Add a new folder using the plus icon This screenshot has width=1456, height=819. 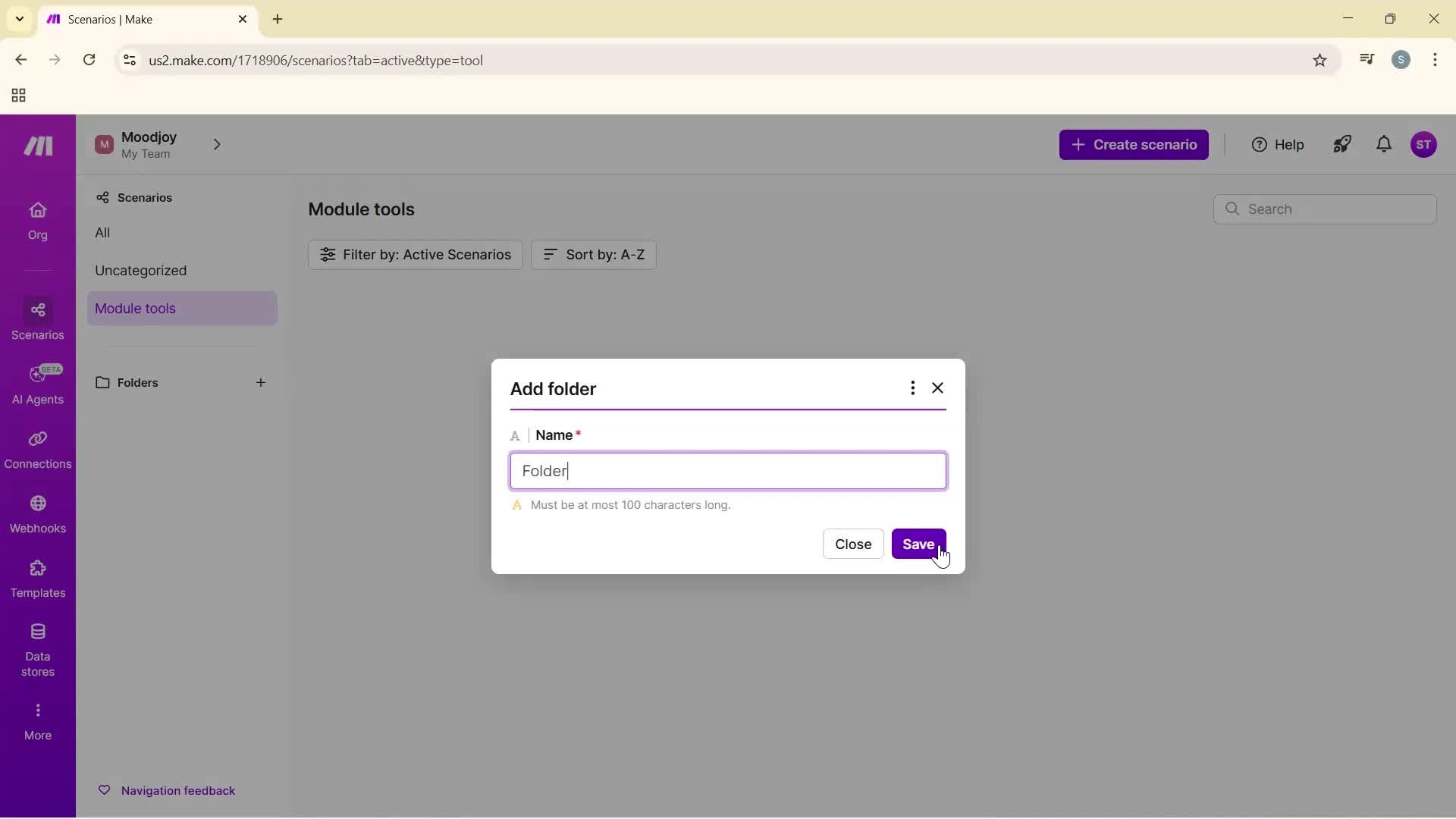pos(261,383)
